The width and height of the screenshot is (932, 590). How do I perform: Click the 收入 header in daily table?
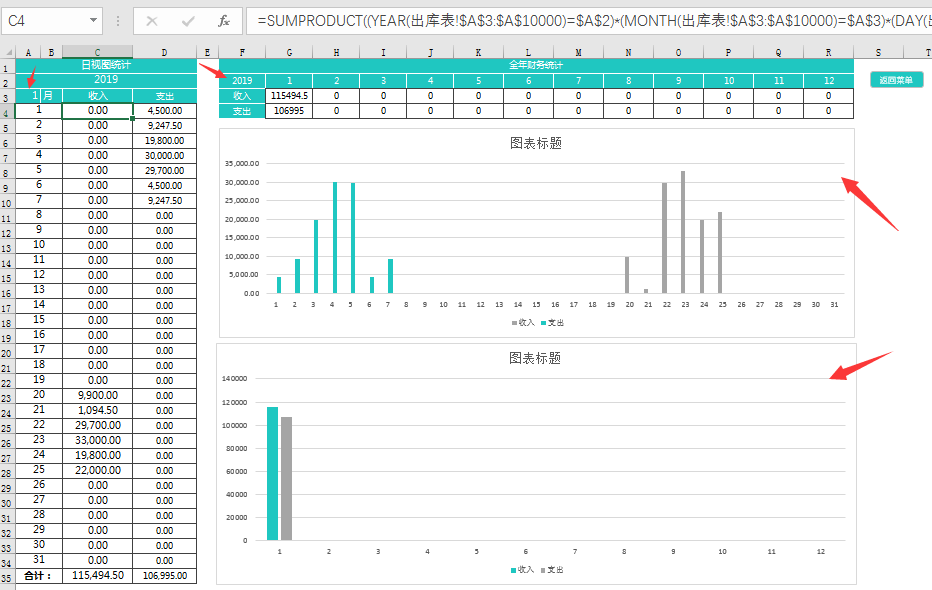click(97, 96)
